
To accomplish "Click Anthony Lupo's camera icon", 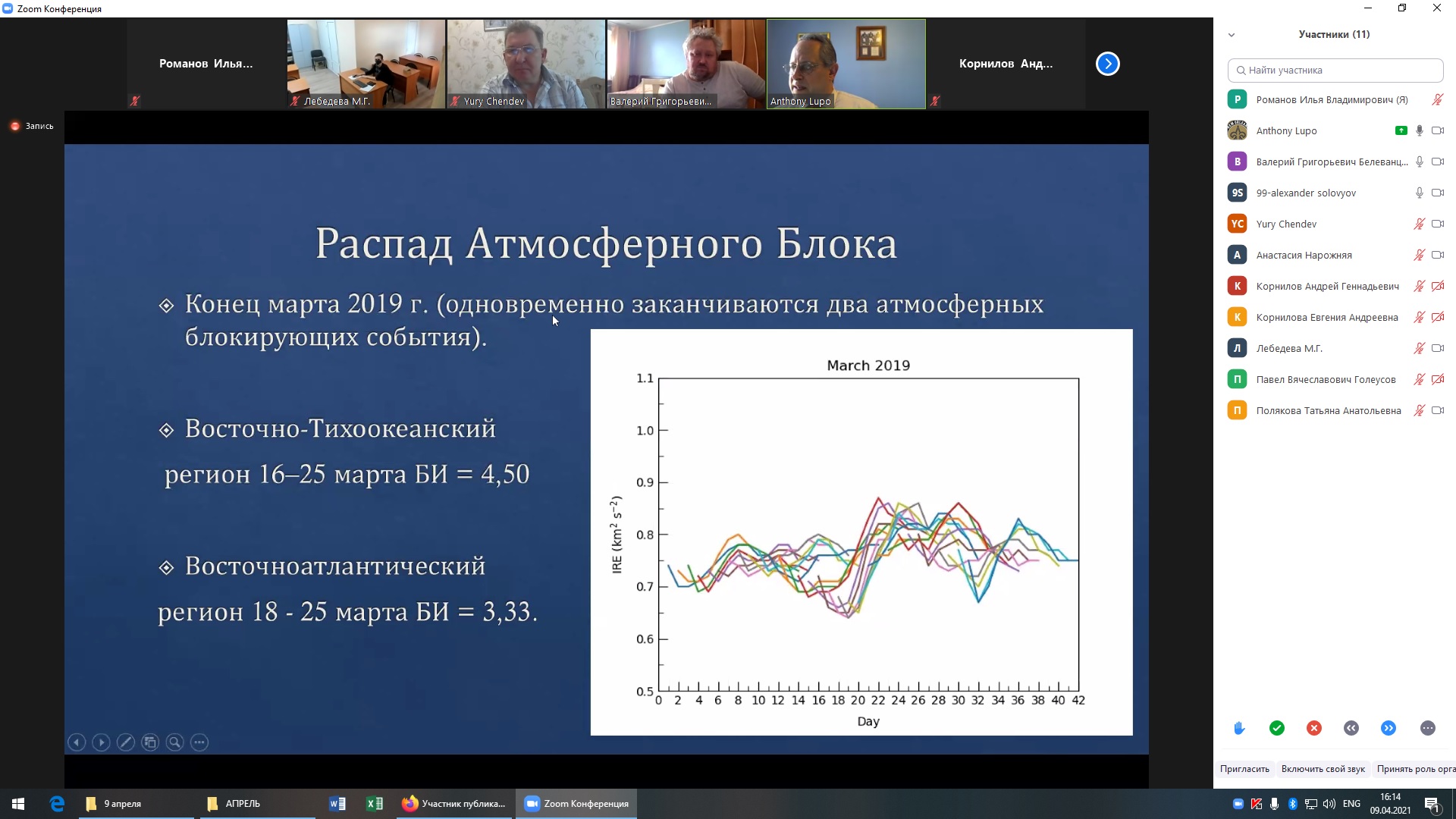I will (x=1438, y=130).
